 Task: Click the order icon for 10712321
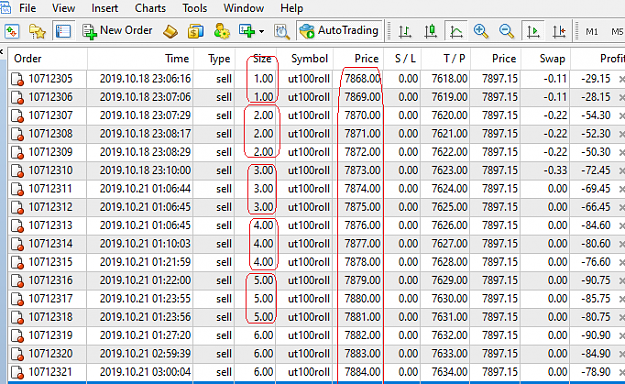click(17, 372)
